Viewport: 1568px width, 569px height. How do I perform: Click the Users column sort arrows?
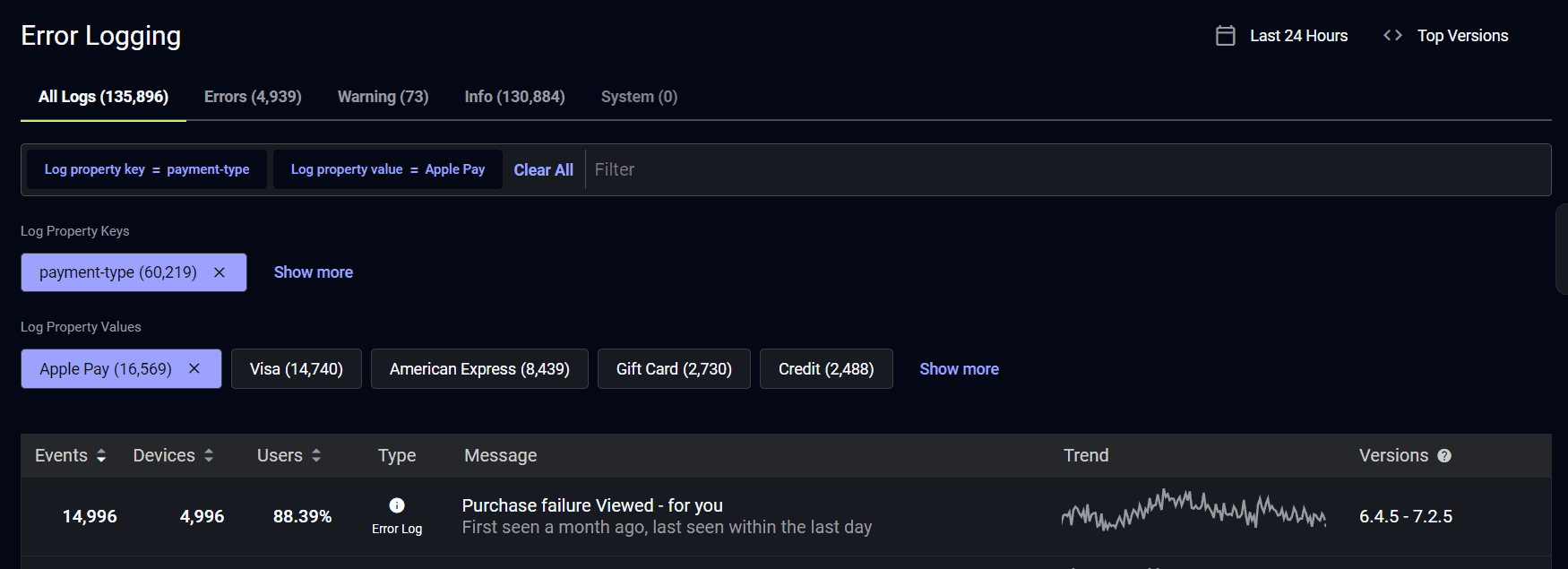point(316,455)
